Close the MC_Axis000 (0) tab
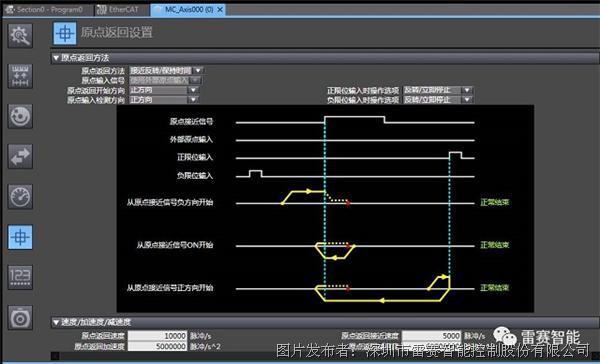Screen dimensions: 600x364 click(x=220, y=10)
